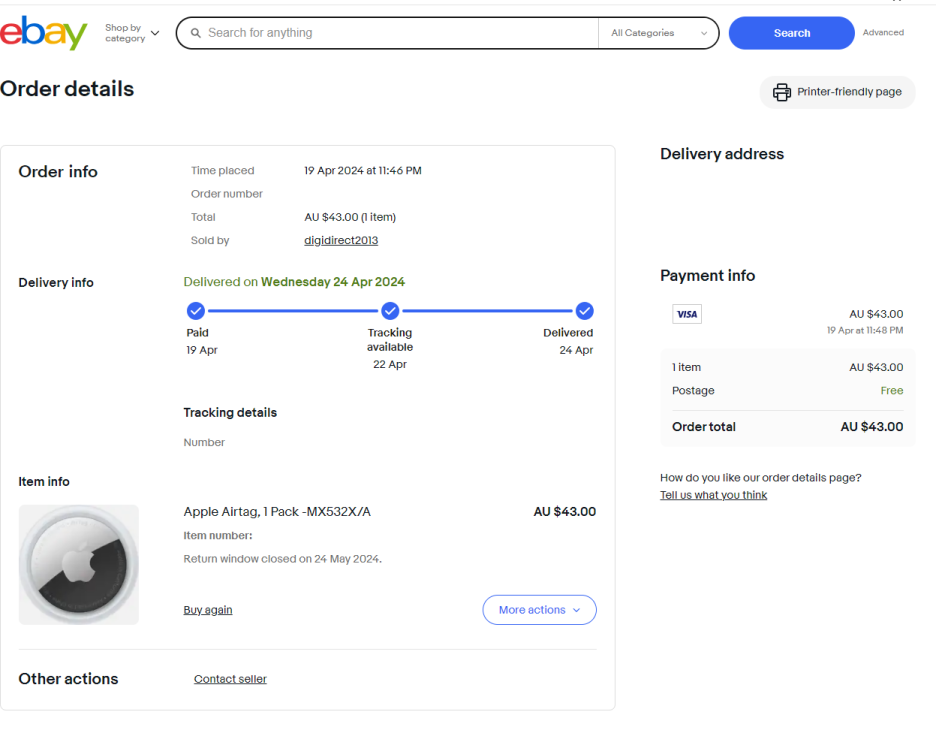Click Tell us what you think

pyautogui.click(x=713, y=495)
